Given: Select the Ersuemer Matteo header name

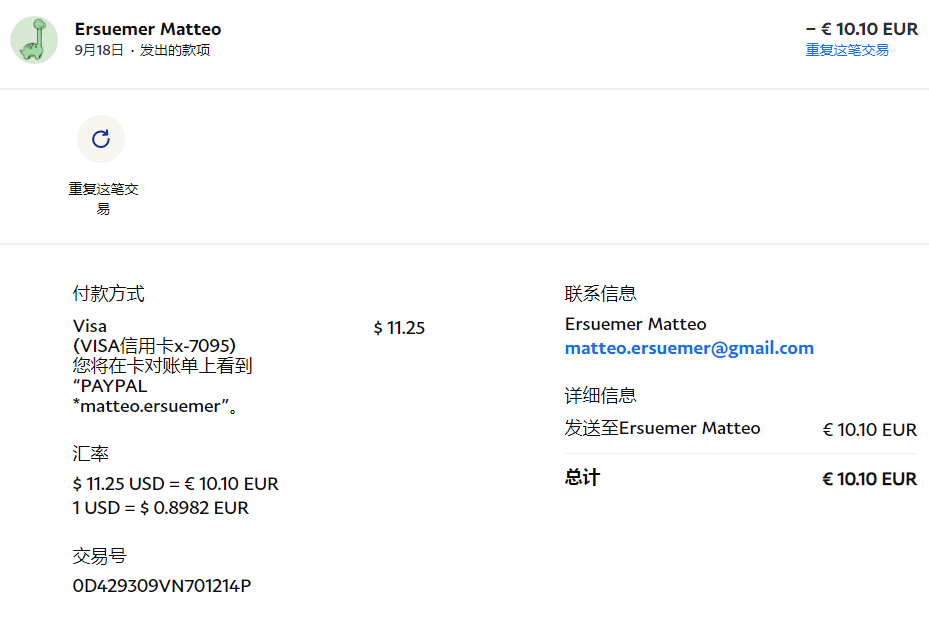Looking at the screenshot, I should (148, 29).
